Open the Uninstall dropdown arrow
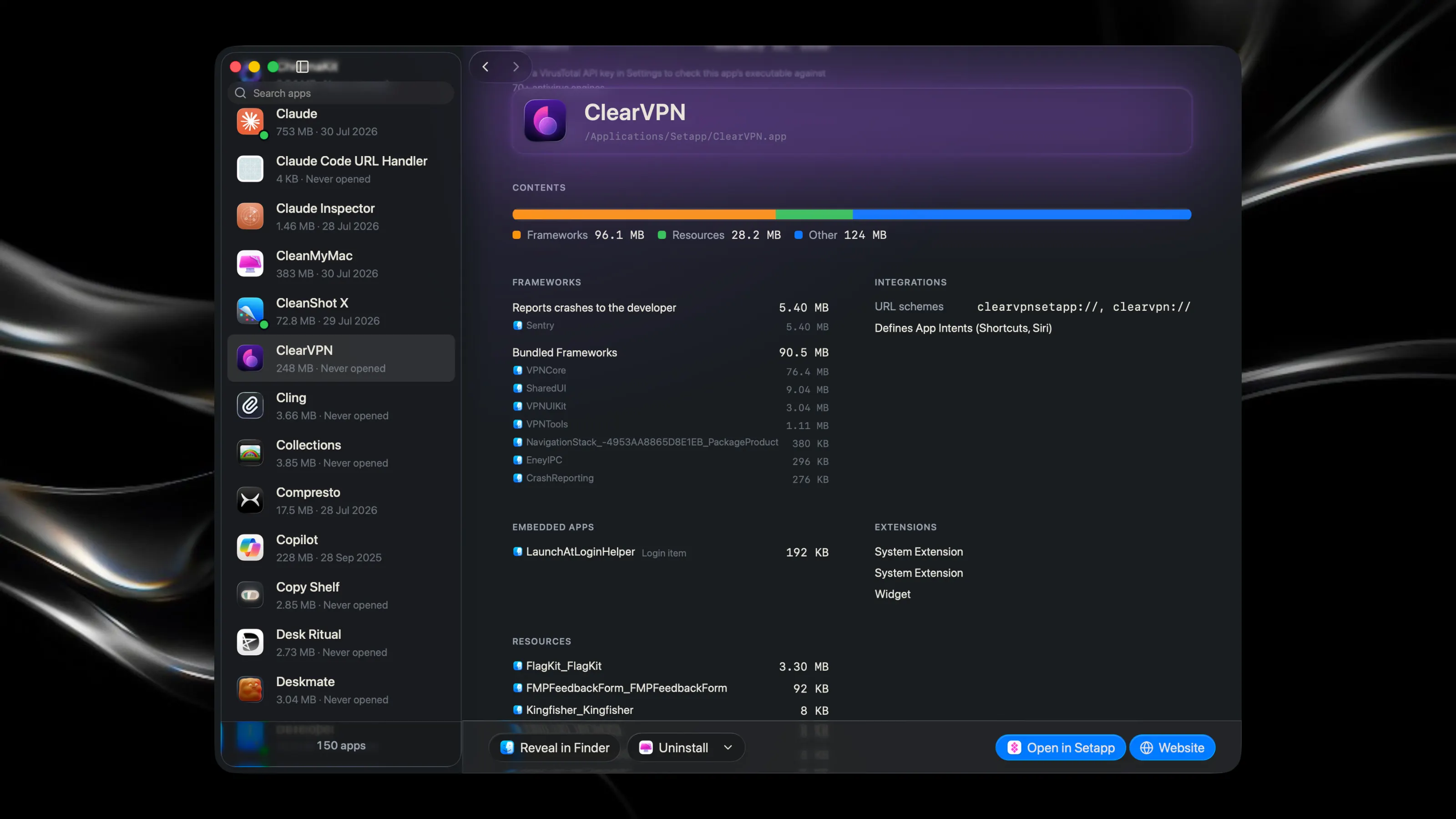1456x819 pixels. (728, 748)
